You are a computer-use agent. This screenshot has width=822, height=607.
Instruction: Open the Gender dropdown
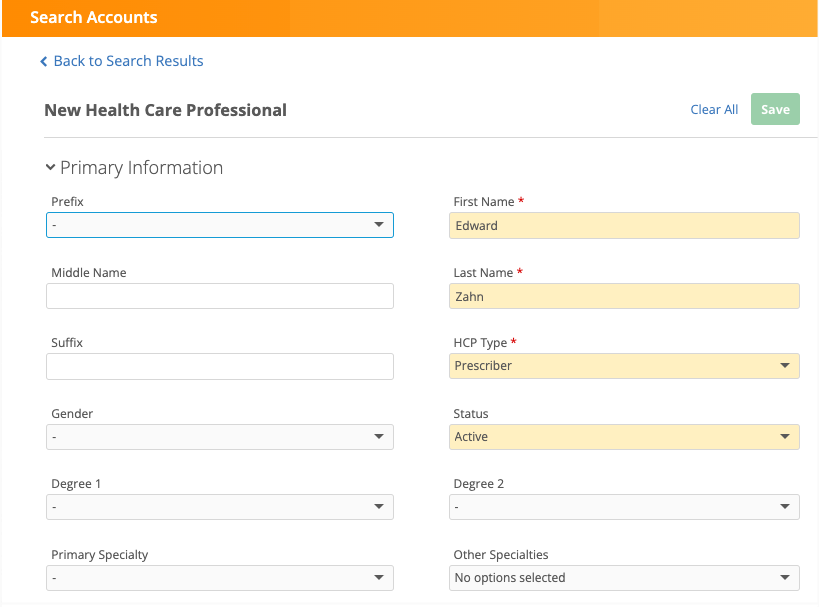click(219, 437)
